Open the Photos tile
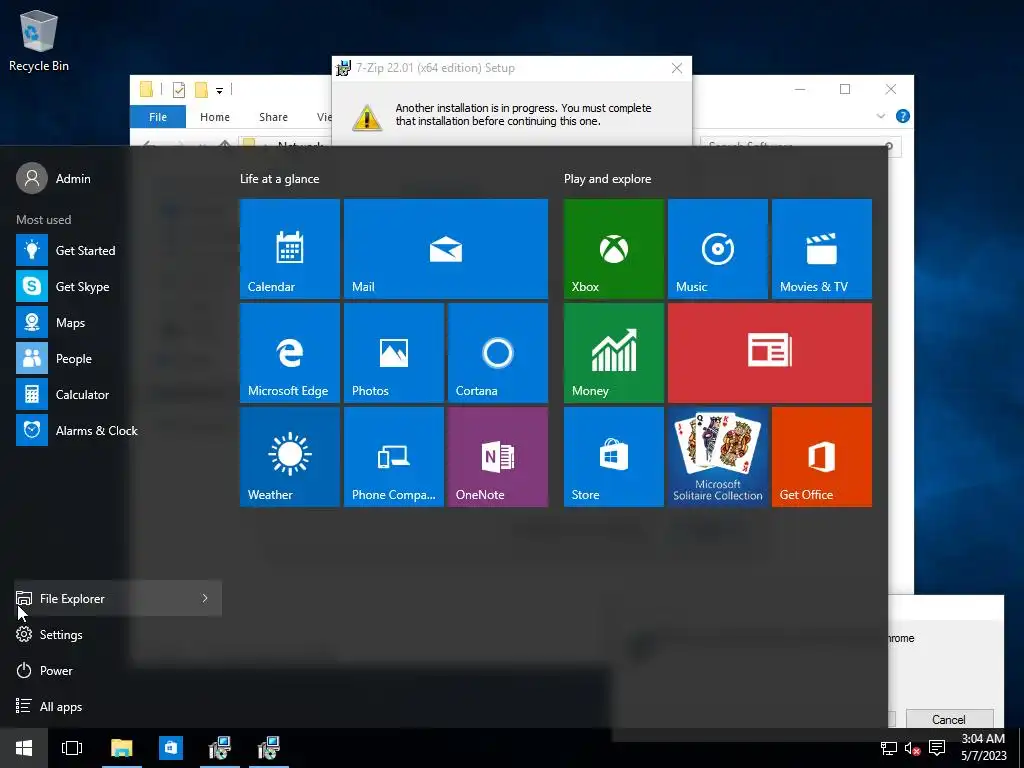1024x768 pixels. pyautogui.click(x=394, y=353)
